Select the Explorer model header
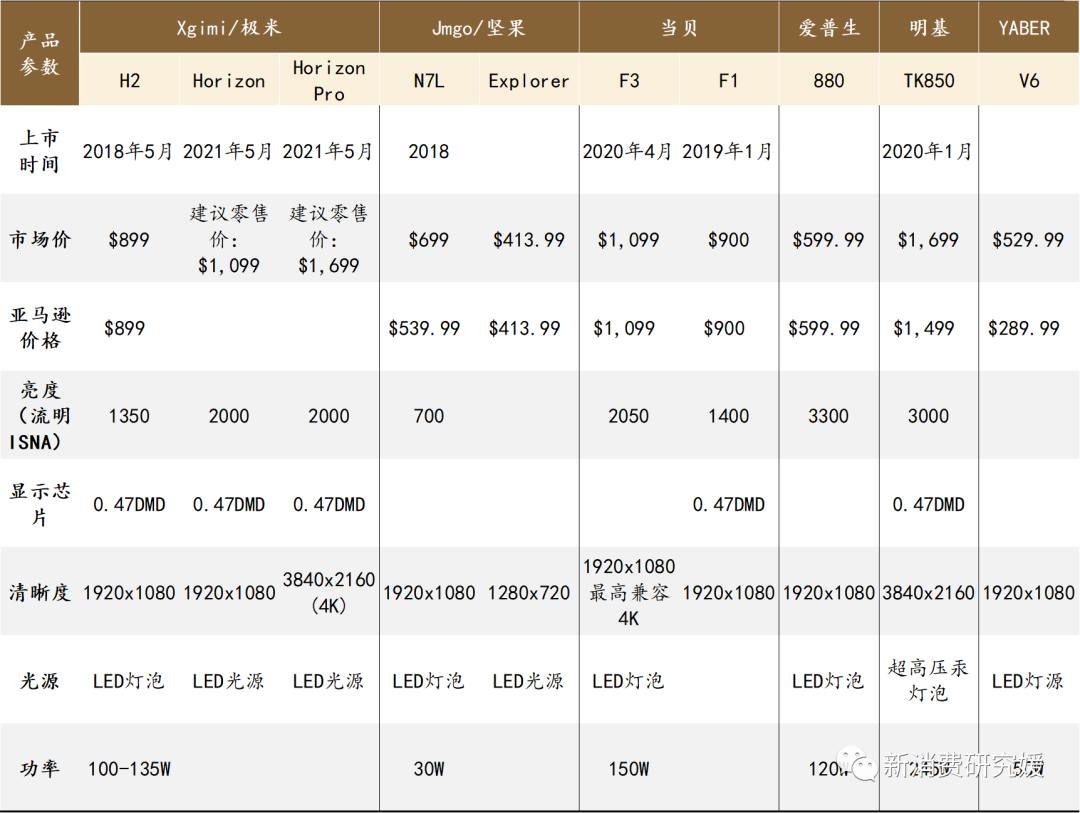The image size is (1080, 813). 528,81
